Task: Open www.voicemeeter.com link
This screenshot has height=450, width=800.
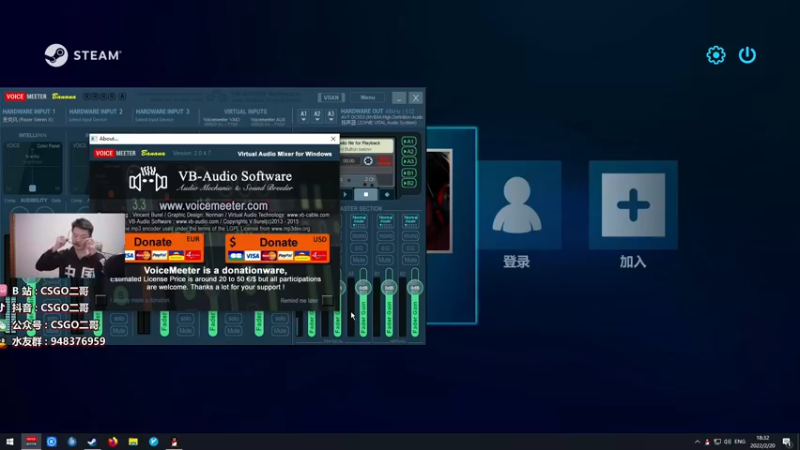Action: tap(213, 206)
